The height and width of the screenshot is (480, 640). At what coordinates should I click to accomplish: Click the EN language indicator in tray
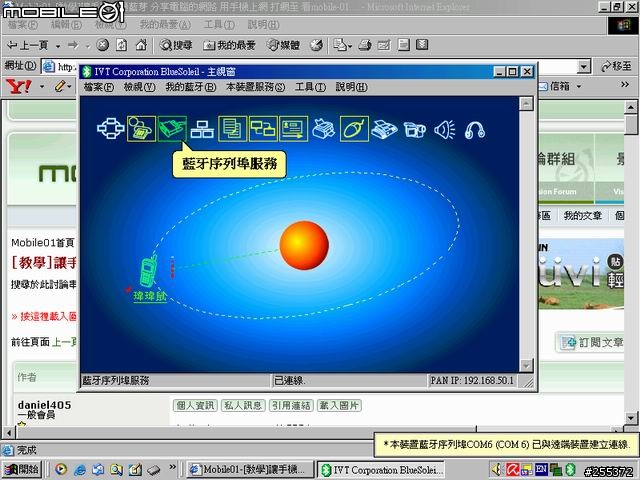(541, 469)
